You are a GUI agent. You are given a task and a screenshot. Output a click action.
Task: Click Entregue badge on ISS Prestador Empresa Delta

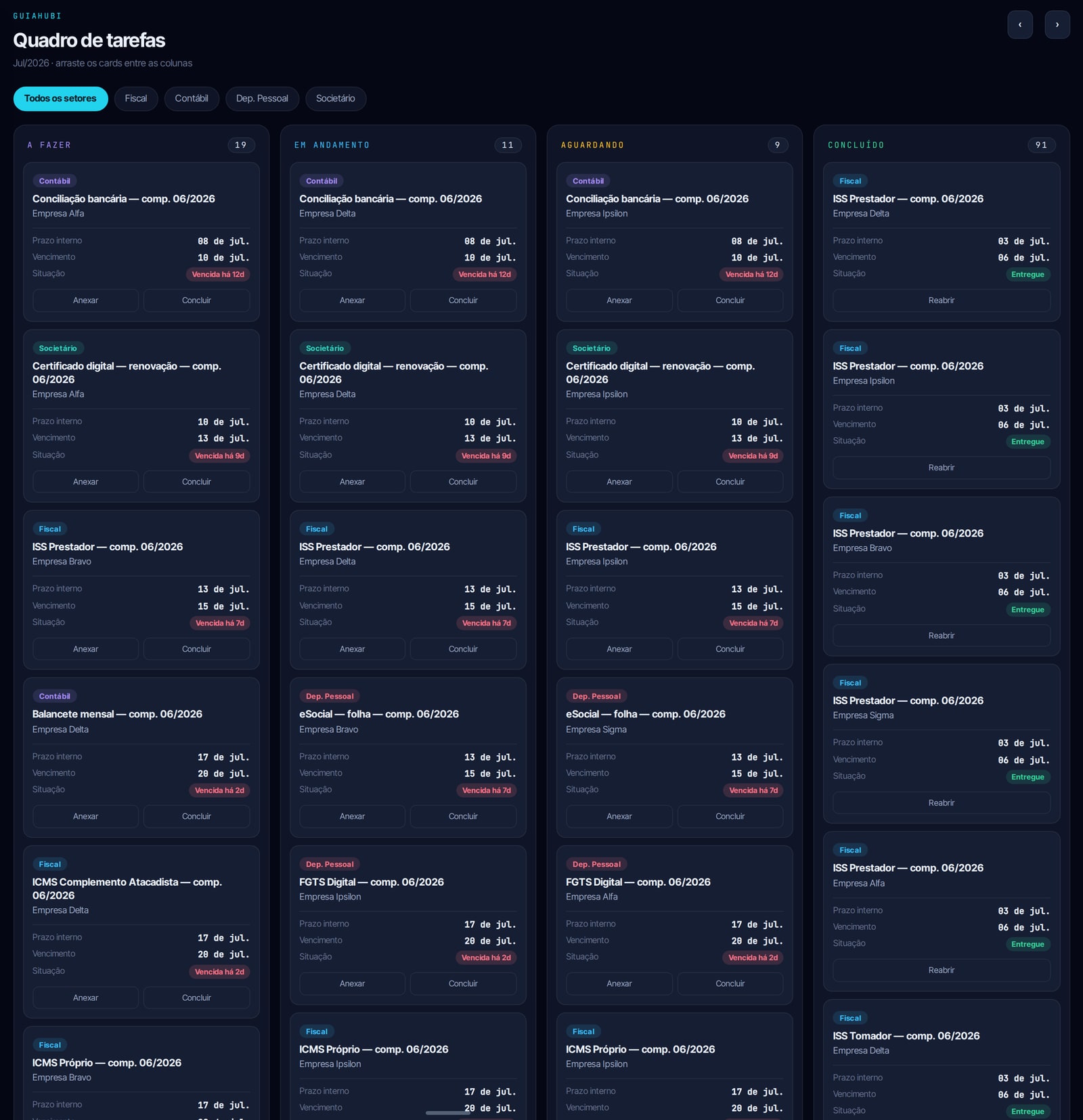1027,274
